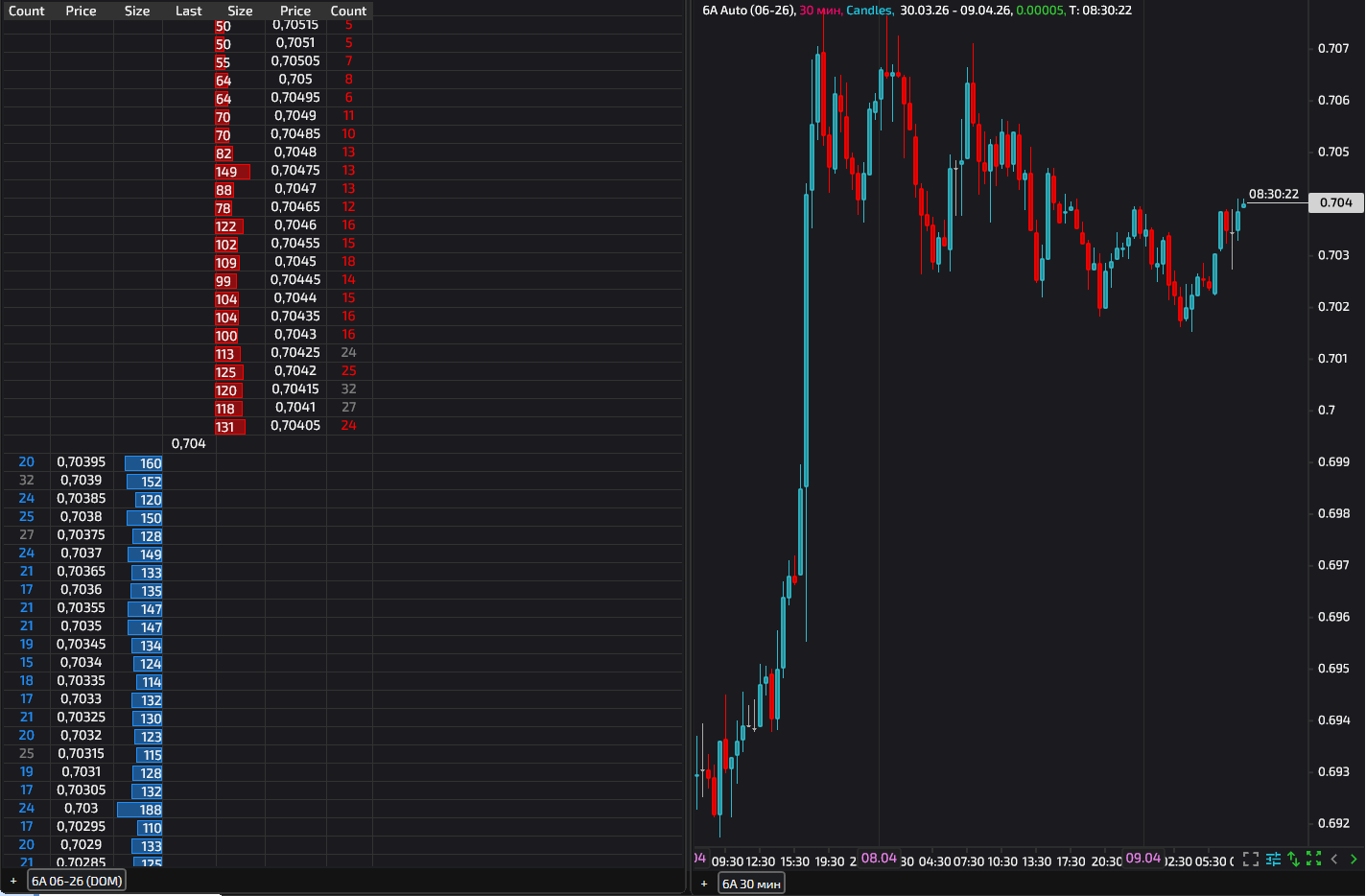The width and height of the screenshot is (1366, 896).
Task: Click ask price 0,7046
Action: 295,224
